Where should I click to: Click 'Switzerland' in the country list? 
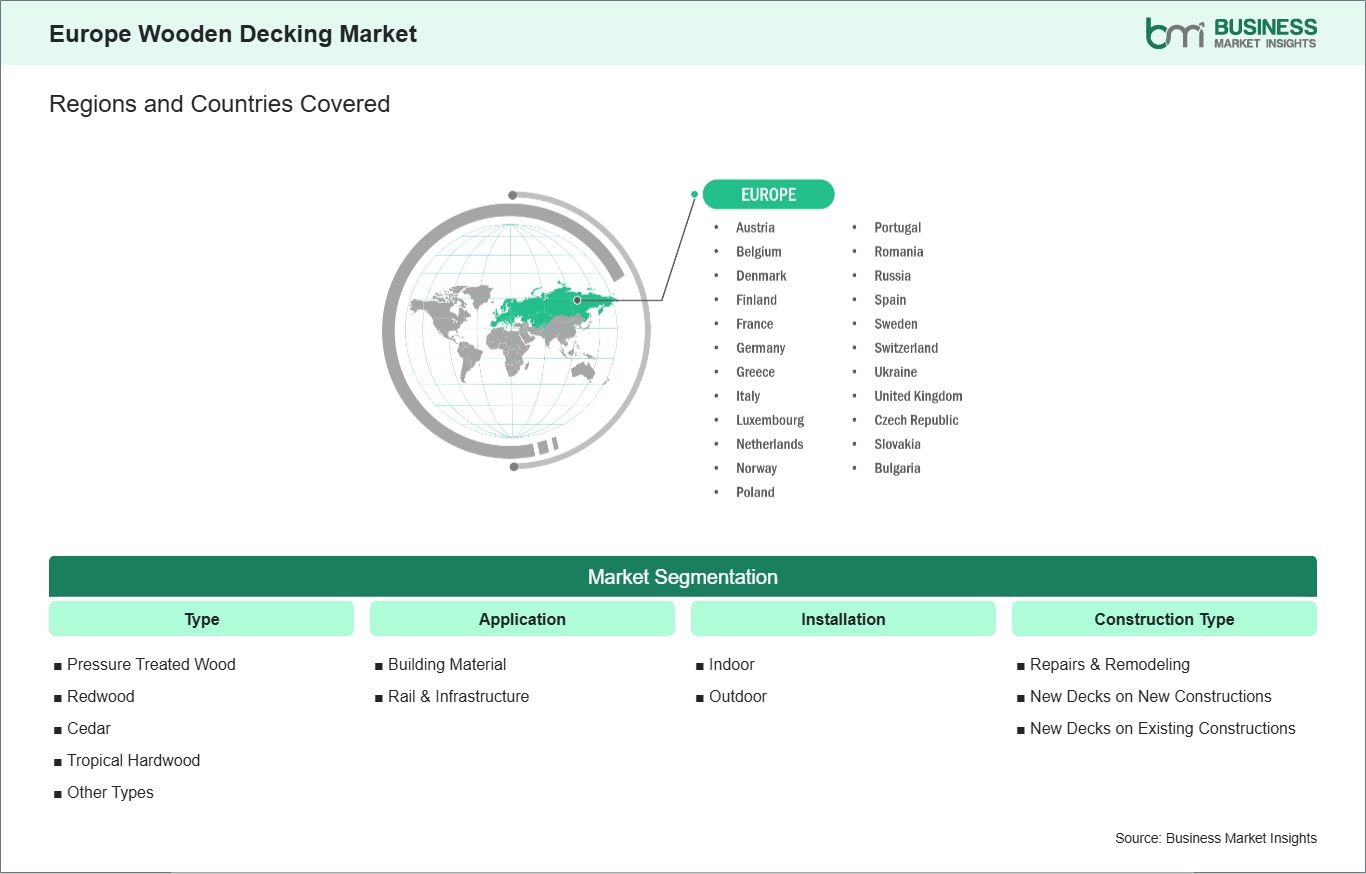coord(906,348)
